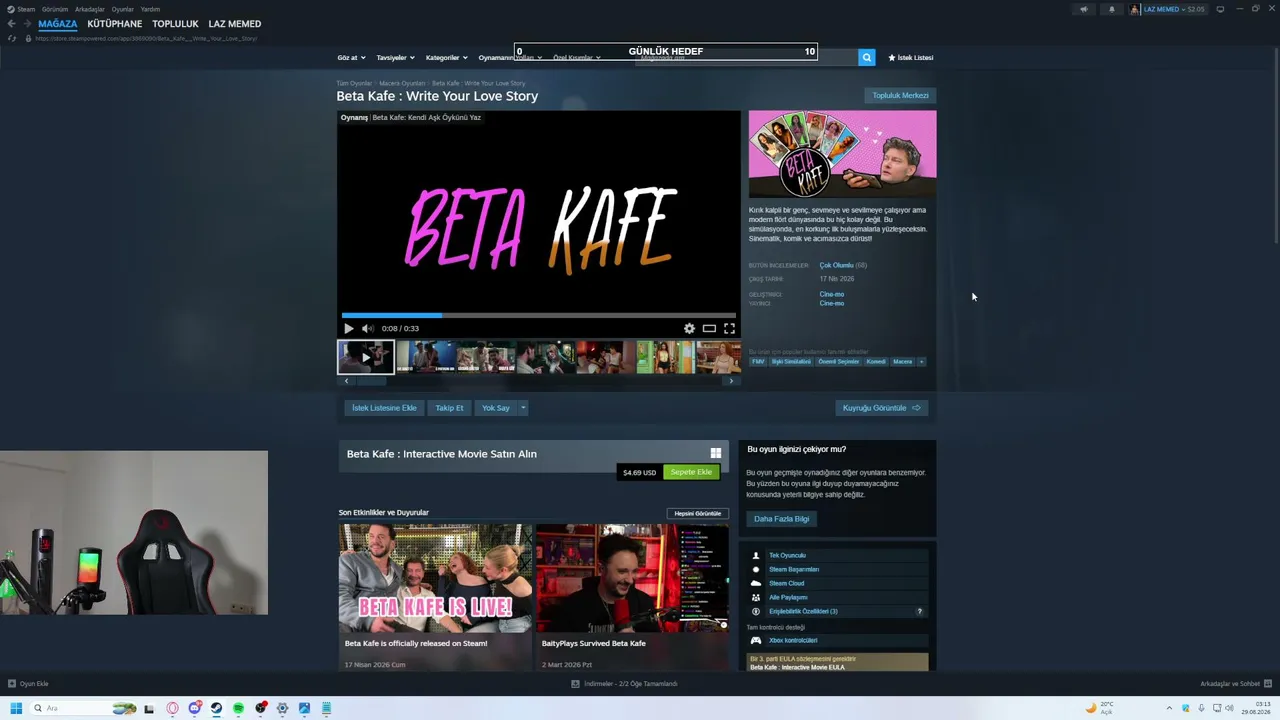Open the Çok Olumlu reviews link

[837, 266]
